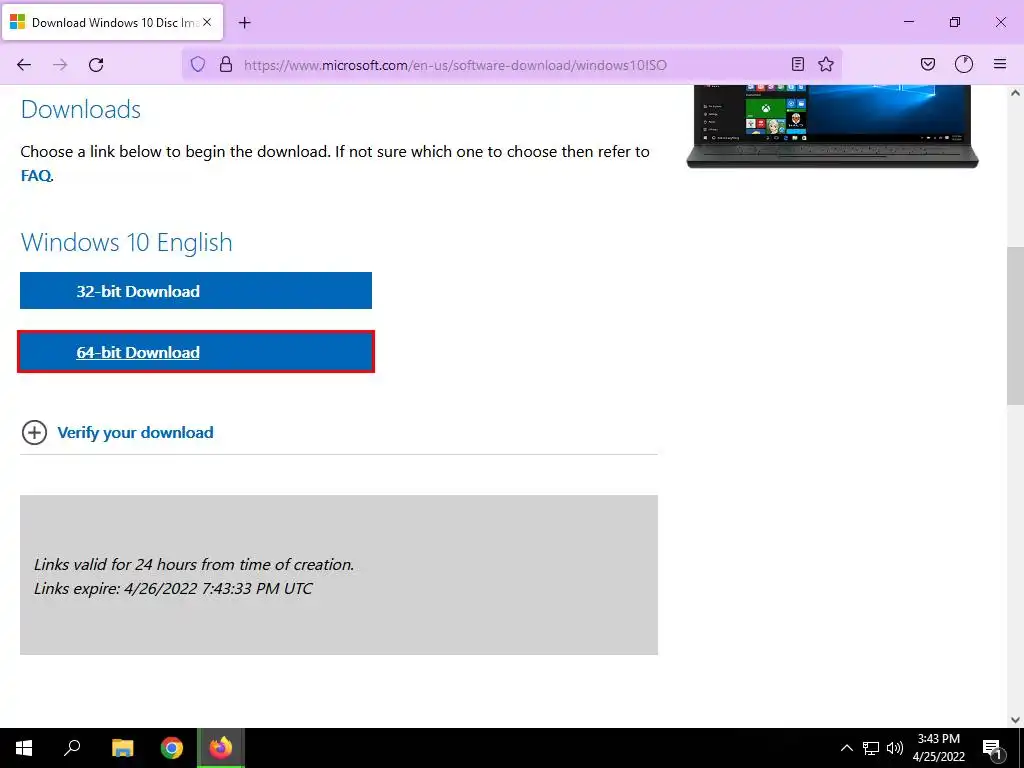Click the forward navigation arrow
Viewport: 1024px width, 768px height.
click(x=60, y=65)
